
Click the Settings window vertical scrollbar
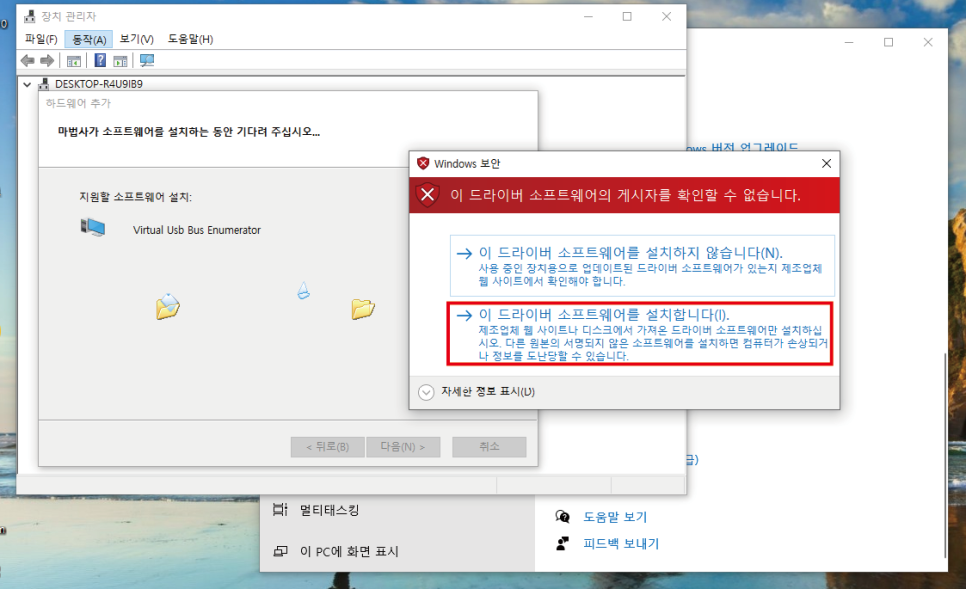click(944, 455)
